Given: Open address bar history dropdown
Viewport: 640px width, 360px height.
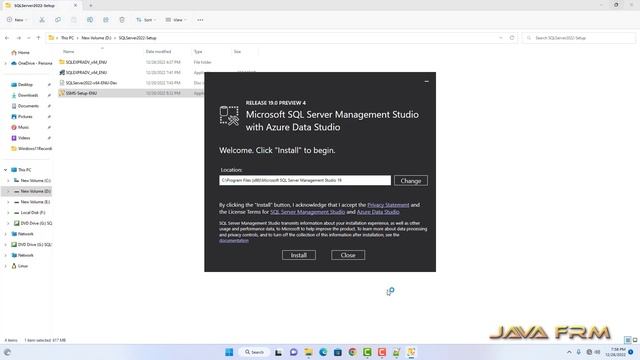Looking at the screenshot, I should (x=501, y=38).
